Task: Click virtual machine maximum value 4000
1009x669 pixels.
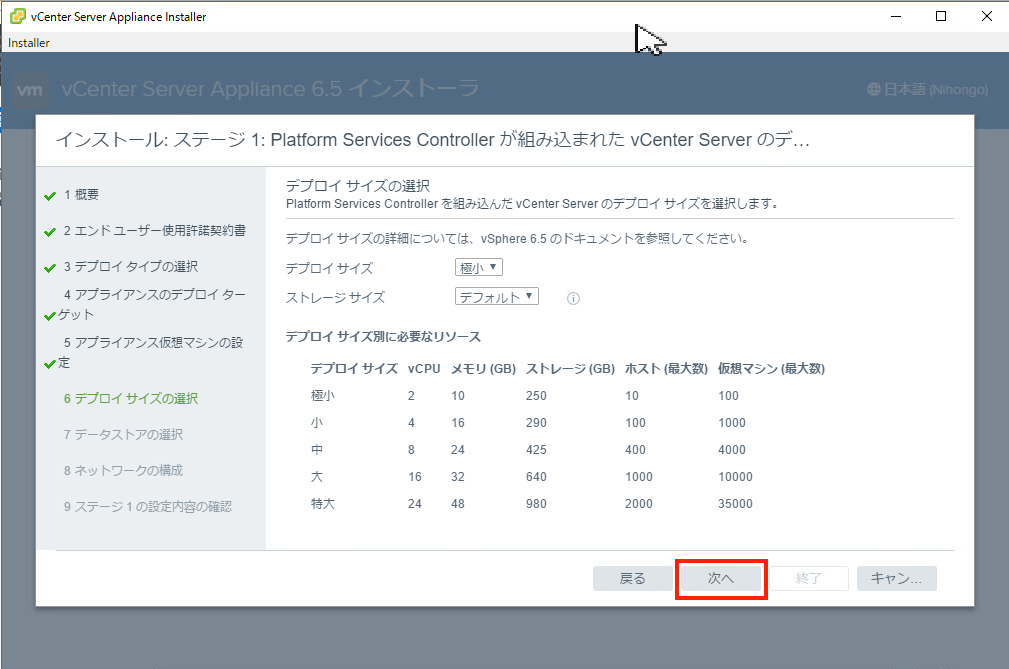Action: coord(732,450)
